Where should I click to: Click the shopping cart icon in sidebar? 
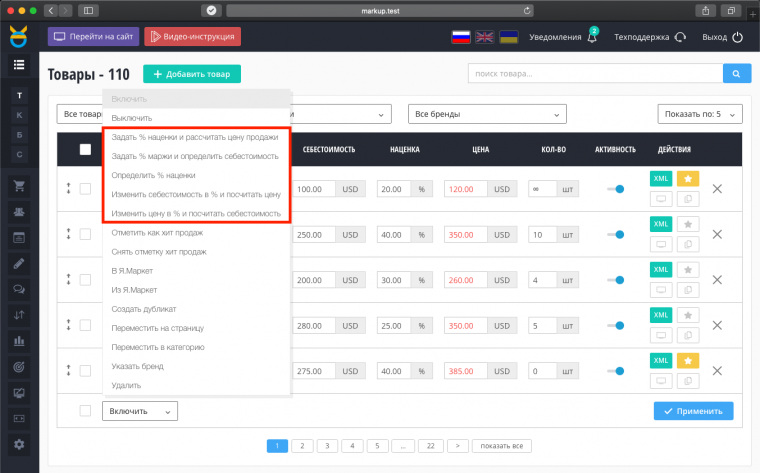(19, 186)
